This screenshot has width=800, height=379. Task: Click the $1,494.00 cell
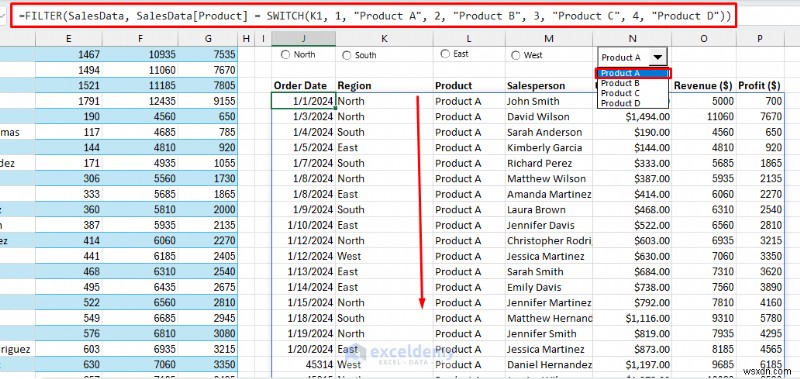[x=632, y=117]
